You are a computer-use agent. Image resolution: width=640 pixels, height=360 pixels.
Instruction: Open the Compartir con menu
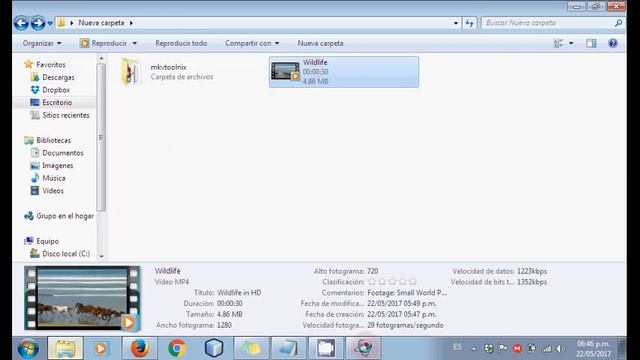[252, 43]
